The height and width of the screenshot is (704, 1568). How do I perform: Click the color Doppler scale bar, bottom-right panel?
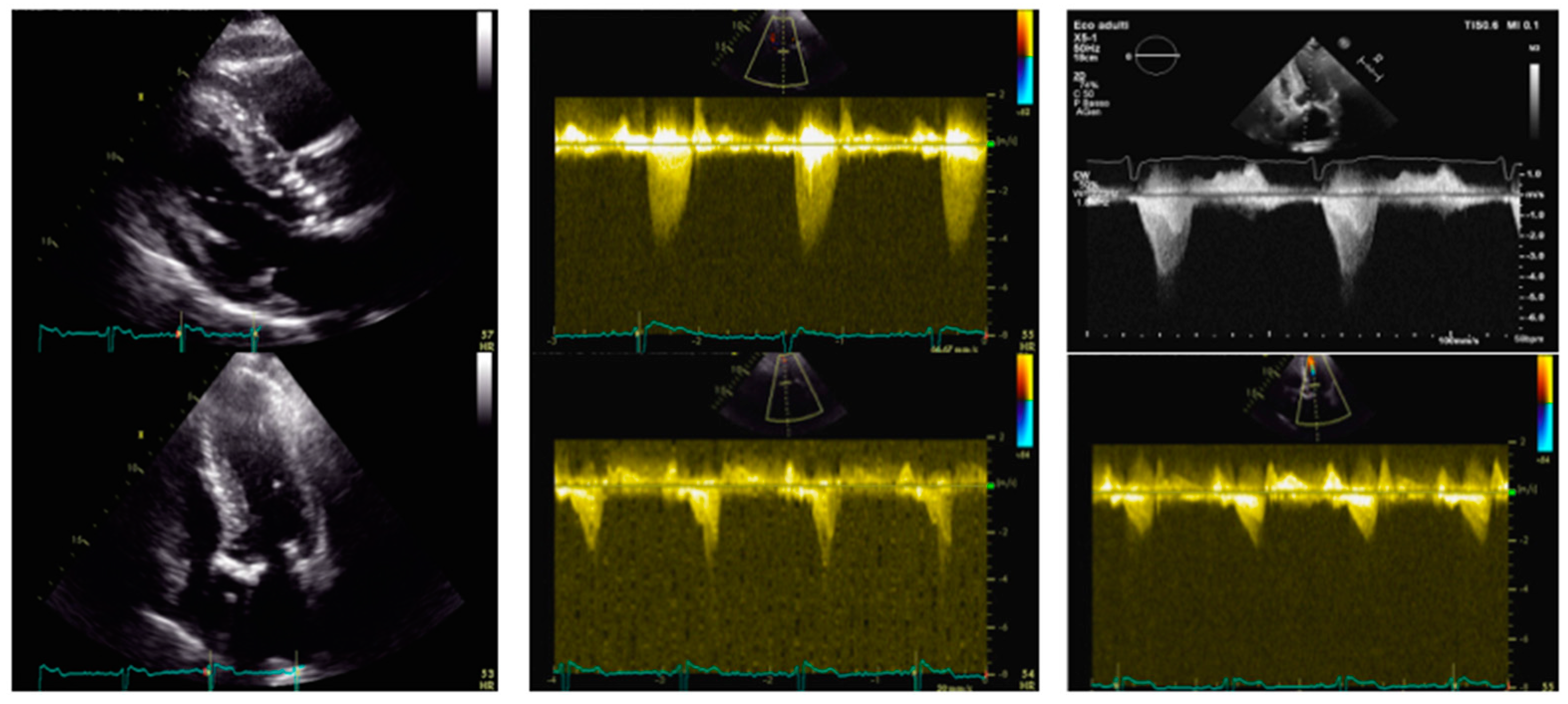point(1545,403)
